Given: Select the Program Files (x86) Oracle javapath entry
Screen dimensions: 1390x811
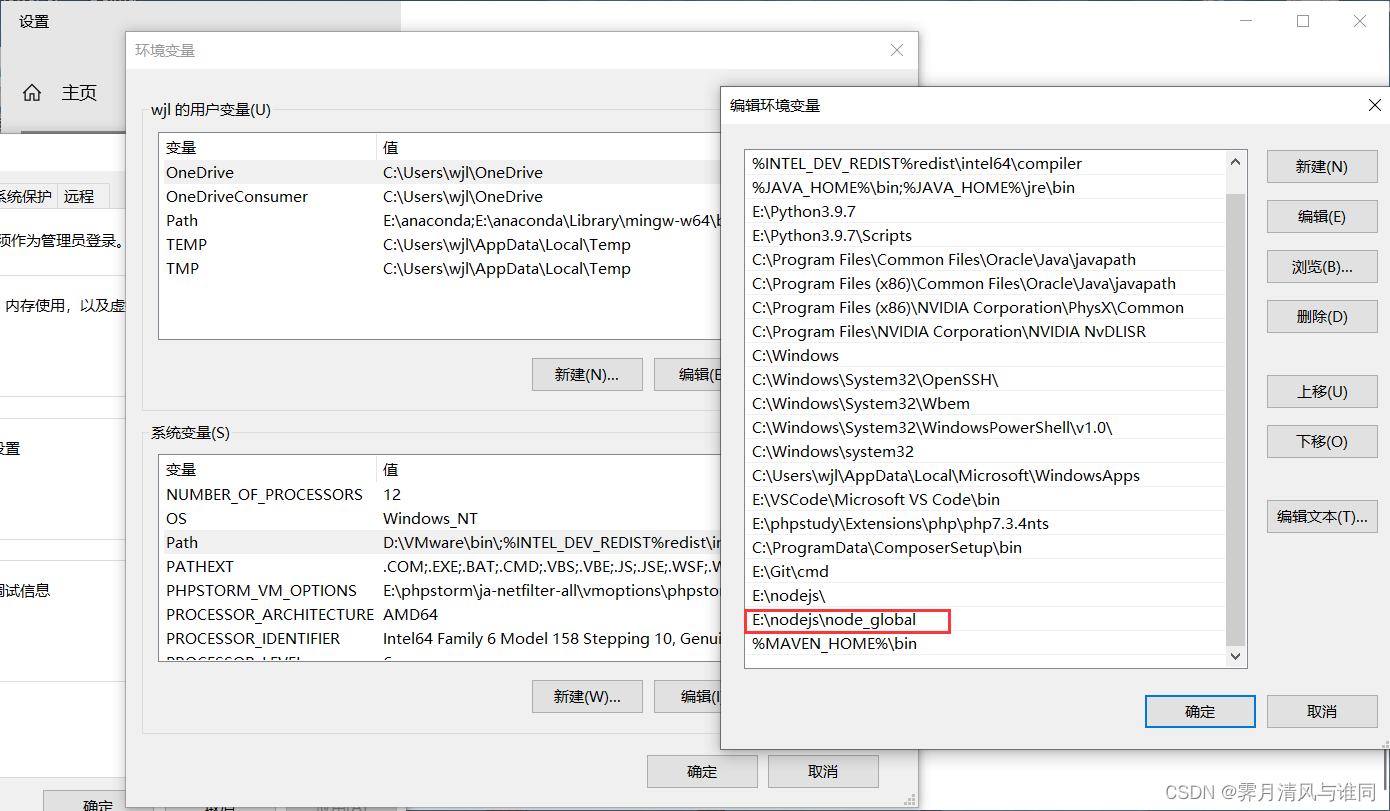Looking at the screenshot, I should click(986, 284).
